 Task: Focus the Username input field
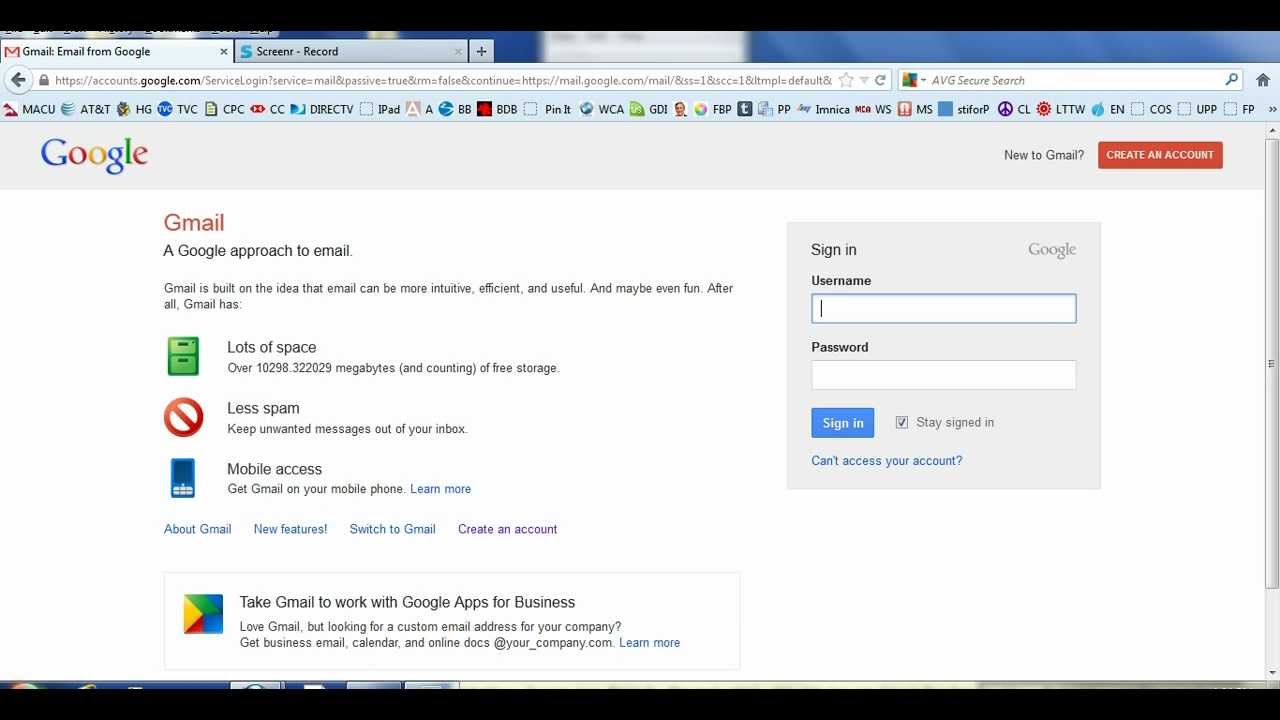pyautogui.click(x=944, y=308)
